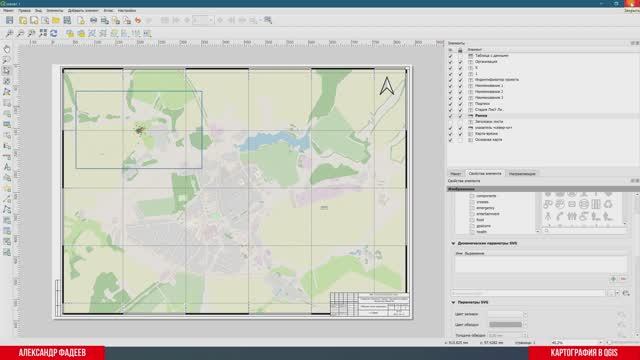
Task: Select the Zoom tool in the left toolbox
Action: 7,60
